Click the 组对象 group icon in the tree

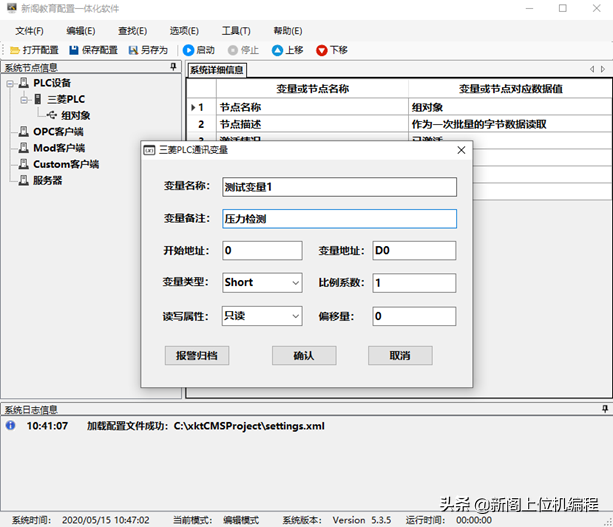tap(52, 115)
